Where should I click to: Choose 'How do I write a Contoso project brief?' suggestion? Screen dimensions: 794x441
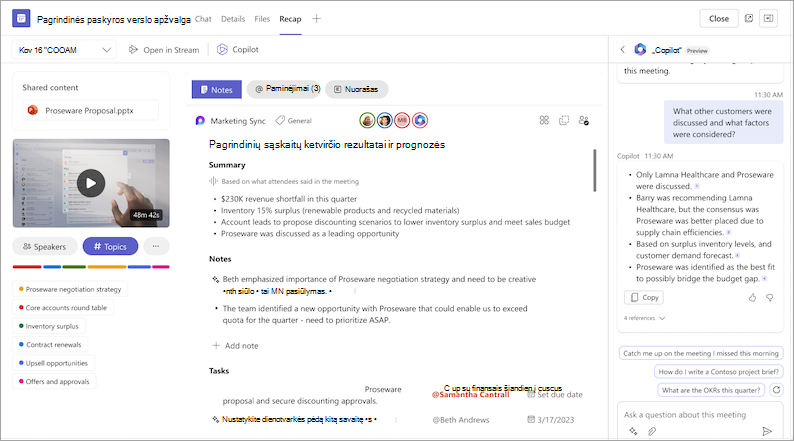coord(719,372)
